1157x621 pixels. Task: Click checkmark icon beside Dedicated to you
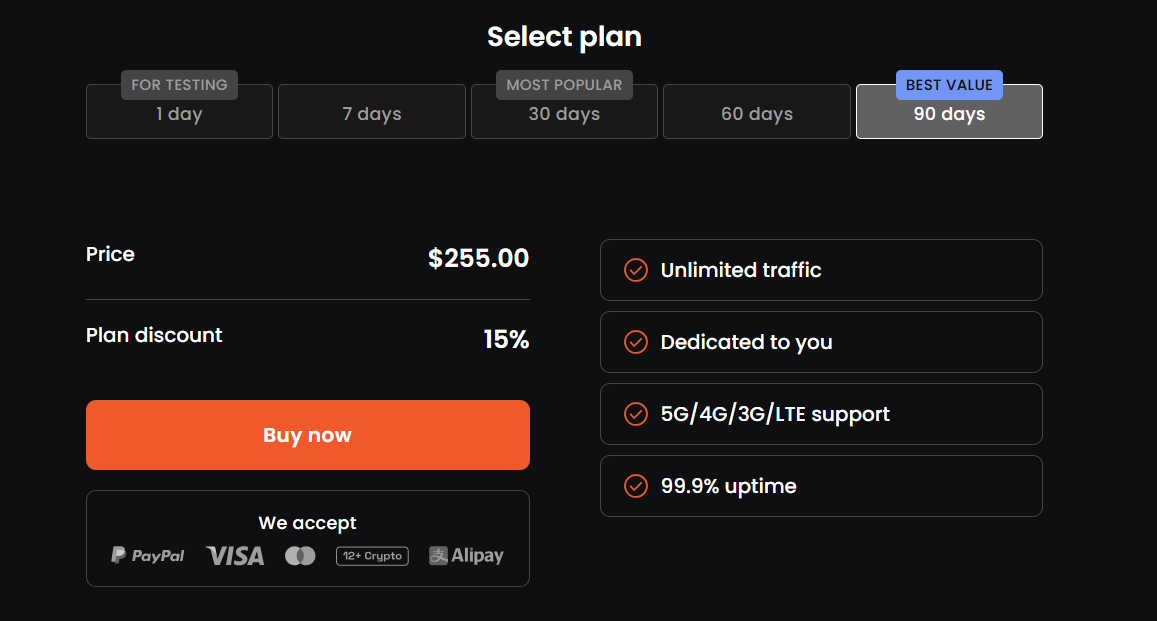(636, 342)
